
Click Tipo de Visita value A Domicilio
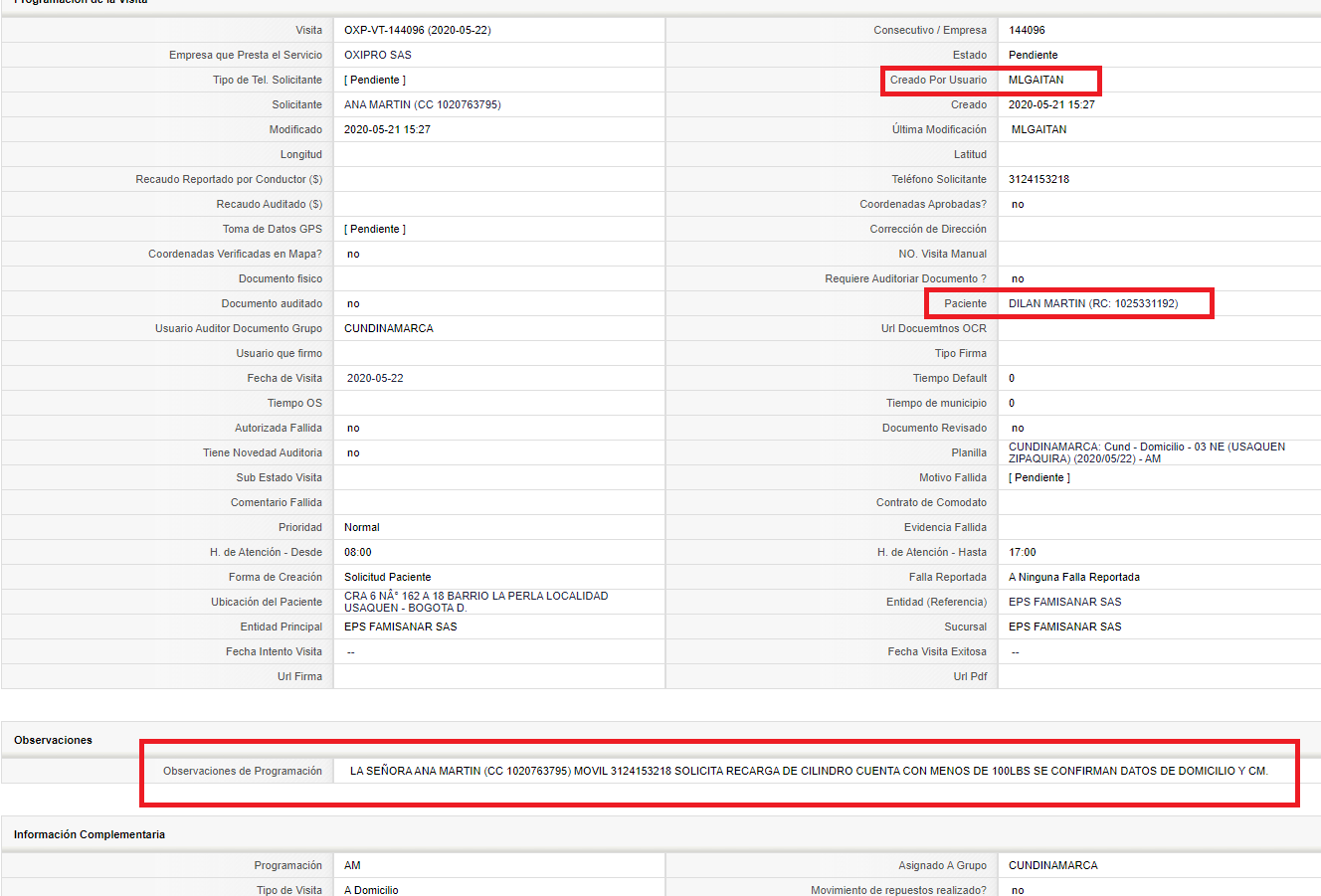371,890
